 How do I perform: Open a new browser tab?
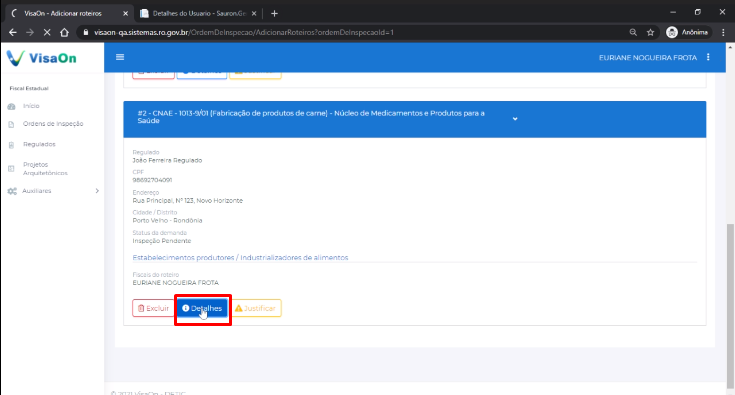(274, 14)
